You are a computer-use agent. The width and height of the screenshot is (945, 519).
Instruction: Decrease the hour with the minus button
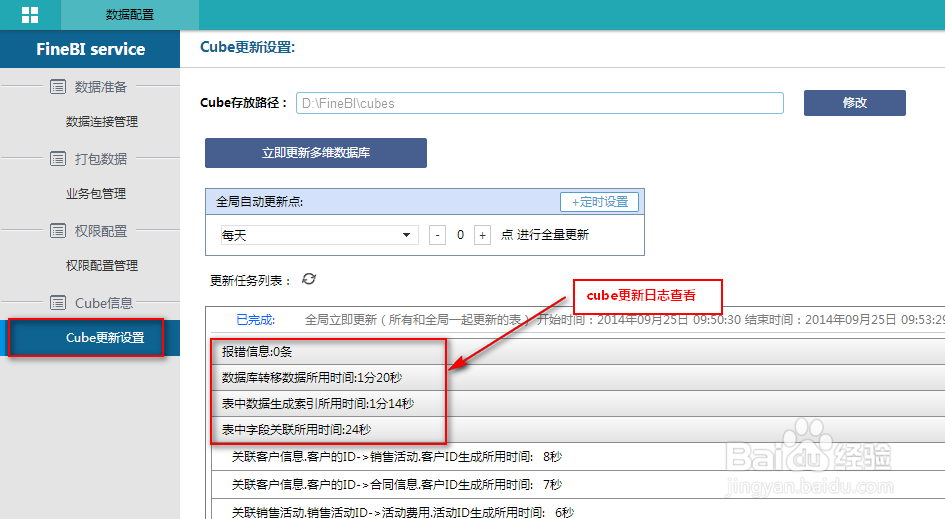pos(438,235)
